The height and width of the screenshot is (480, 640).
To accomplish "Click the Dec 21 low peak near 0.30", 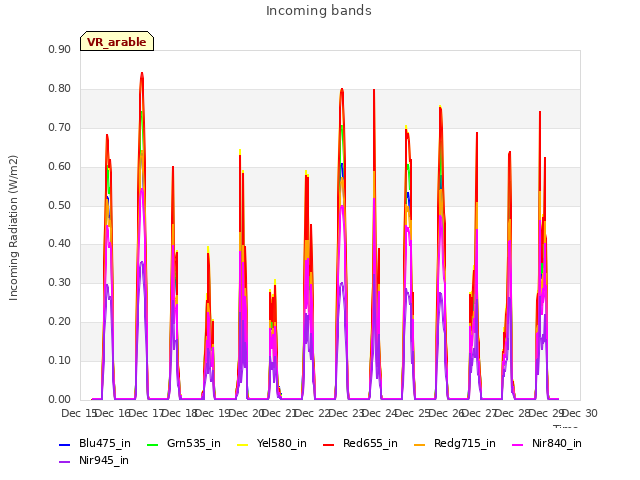I will [275, 283].
